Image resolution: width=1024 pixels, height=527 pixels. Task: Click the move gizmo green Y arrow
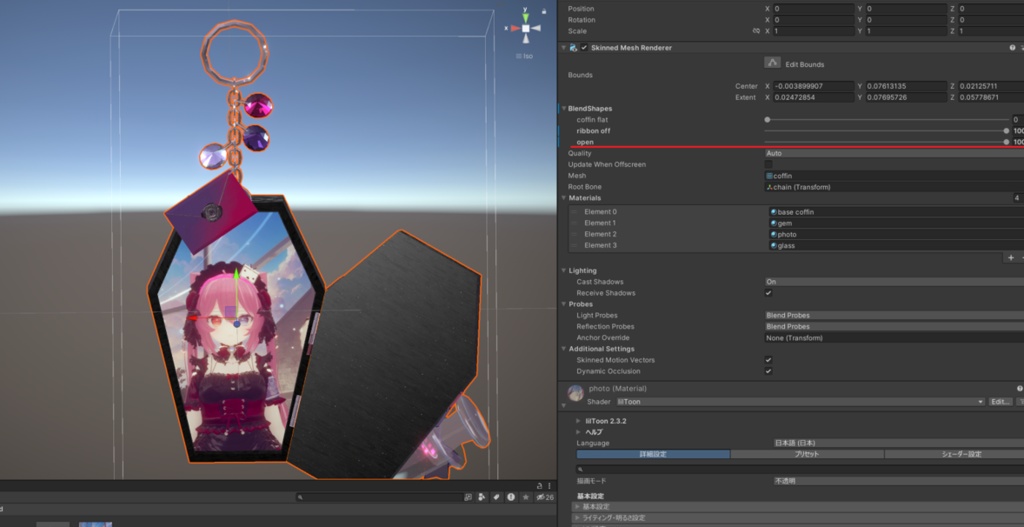coord(236,276)
